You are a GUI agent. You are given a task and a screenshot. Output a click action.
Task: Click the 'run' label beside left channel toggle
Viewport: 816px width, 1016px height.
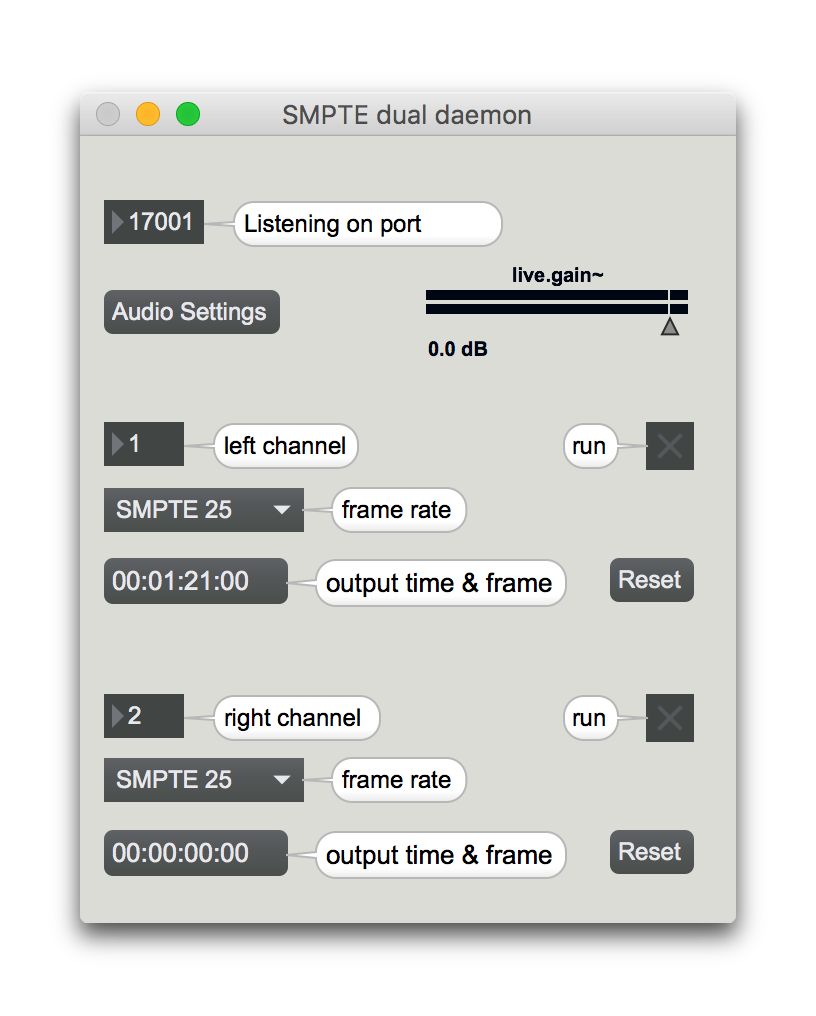point(590,446)
